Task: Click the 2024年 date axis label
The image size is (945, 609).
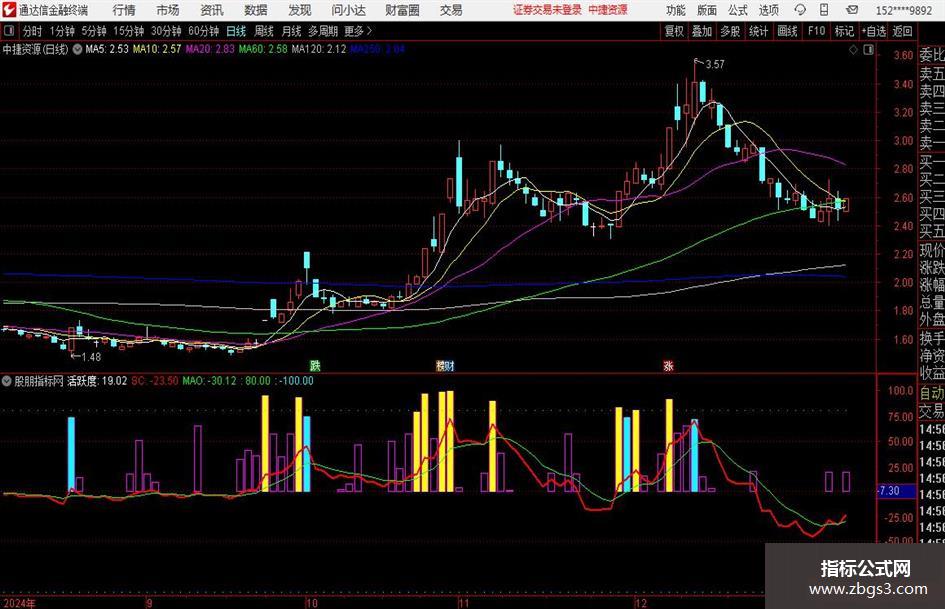Action: (19, 603)
